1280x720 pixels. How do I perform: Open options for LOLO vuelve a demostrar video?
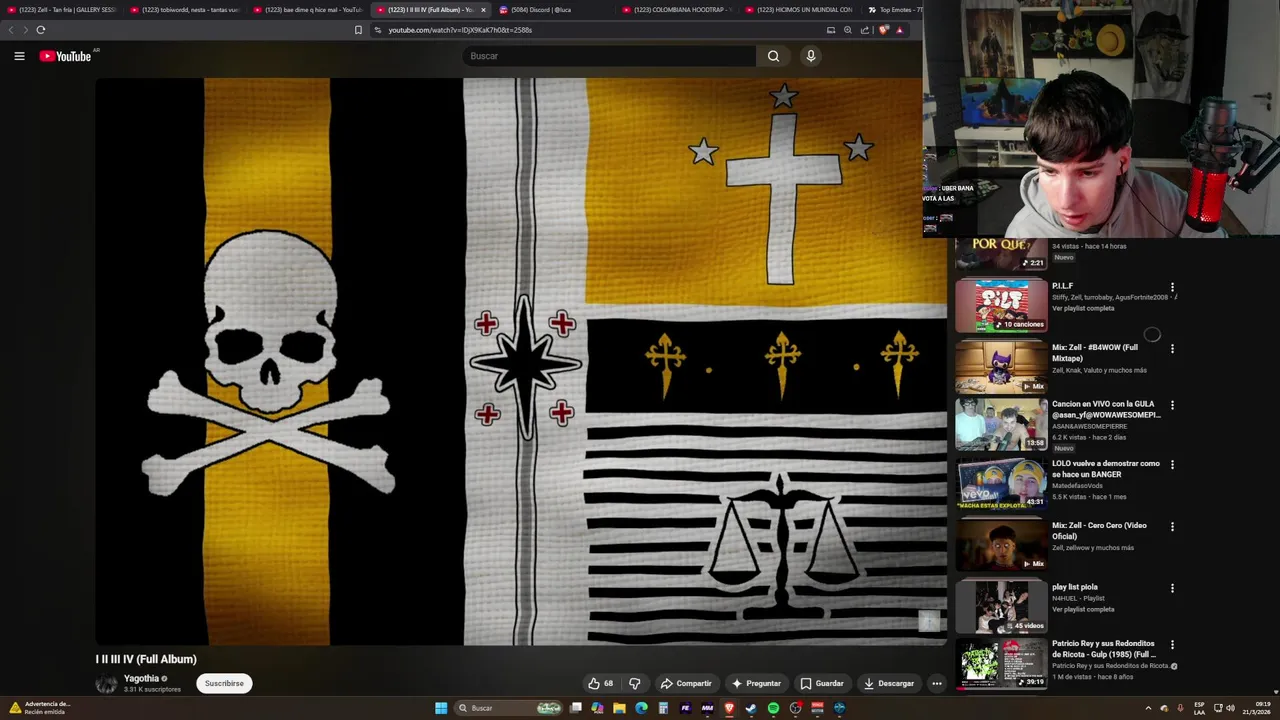[1172, 465]
